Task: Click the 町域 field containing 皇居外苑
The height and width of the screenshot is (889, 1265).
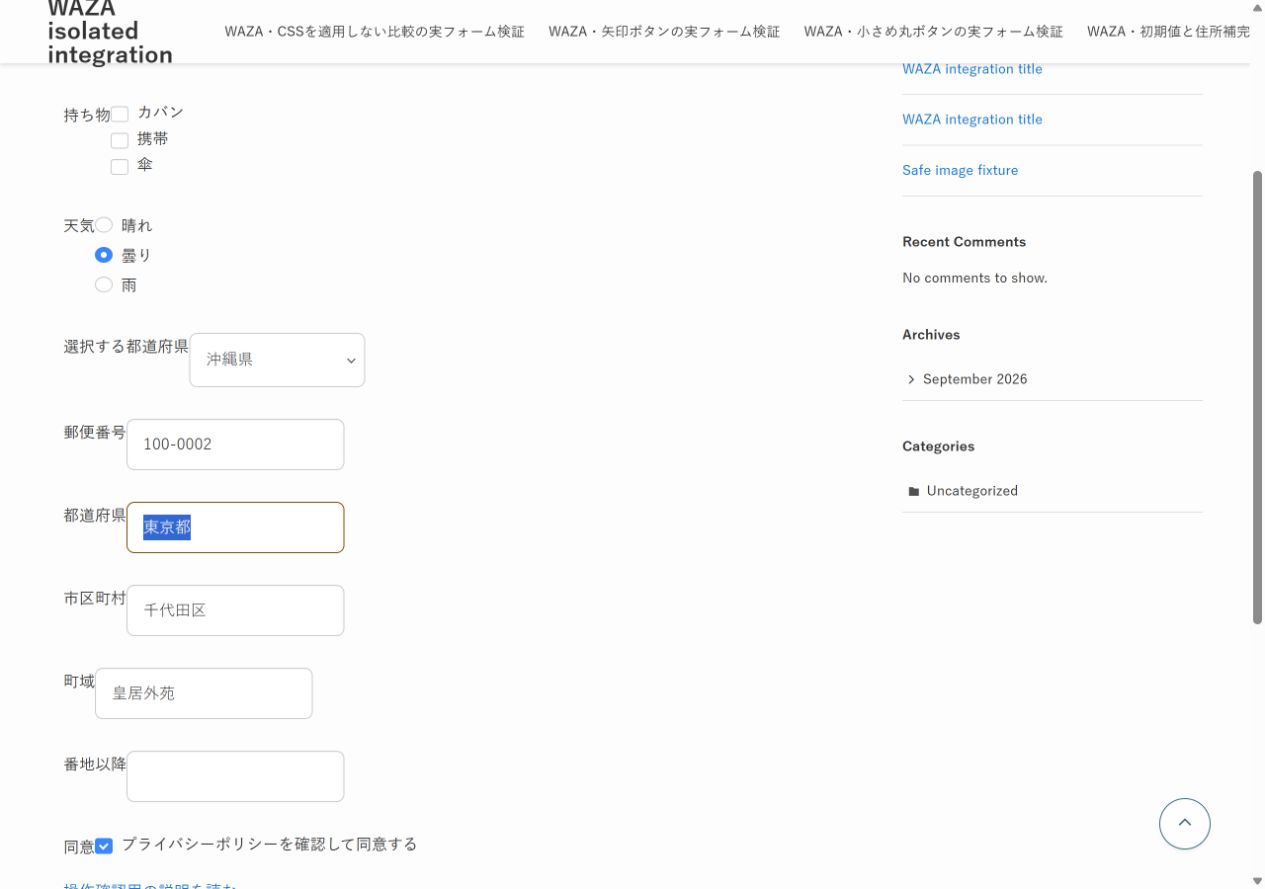Action: [204, 693]
